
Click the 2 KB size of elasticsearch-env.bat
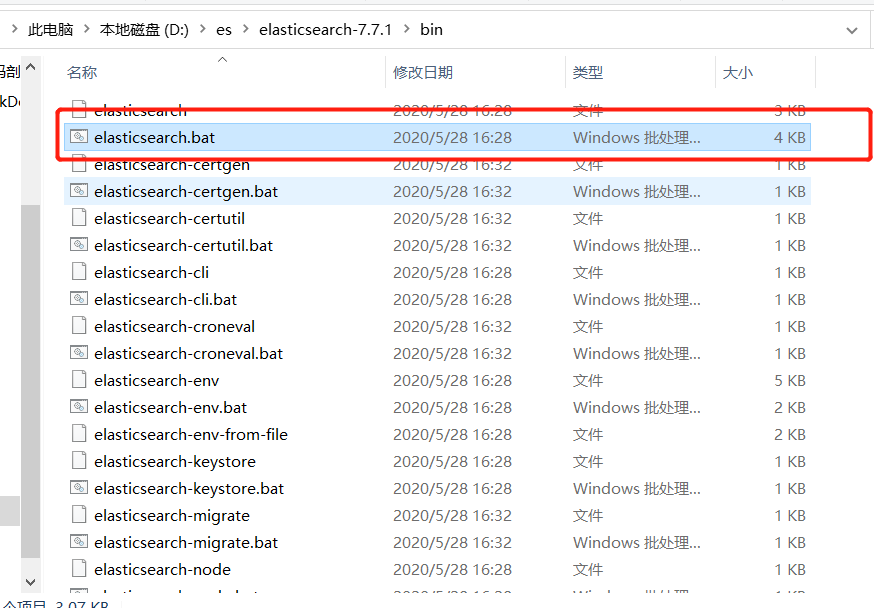coord(789,408)
